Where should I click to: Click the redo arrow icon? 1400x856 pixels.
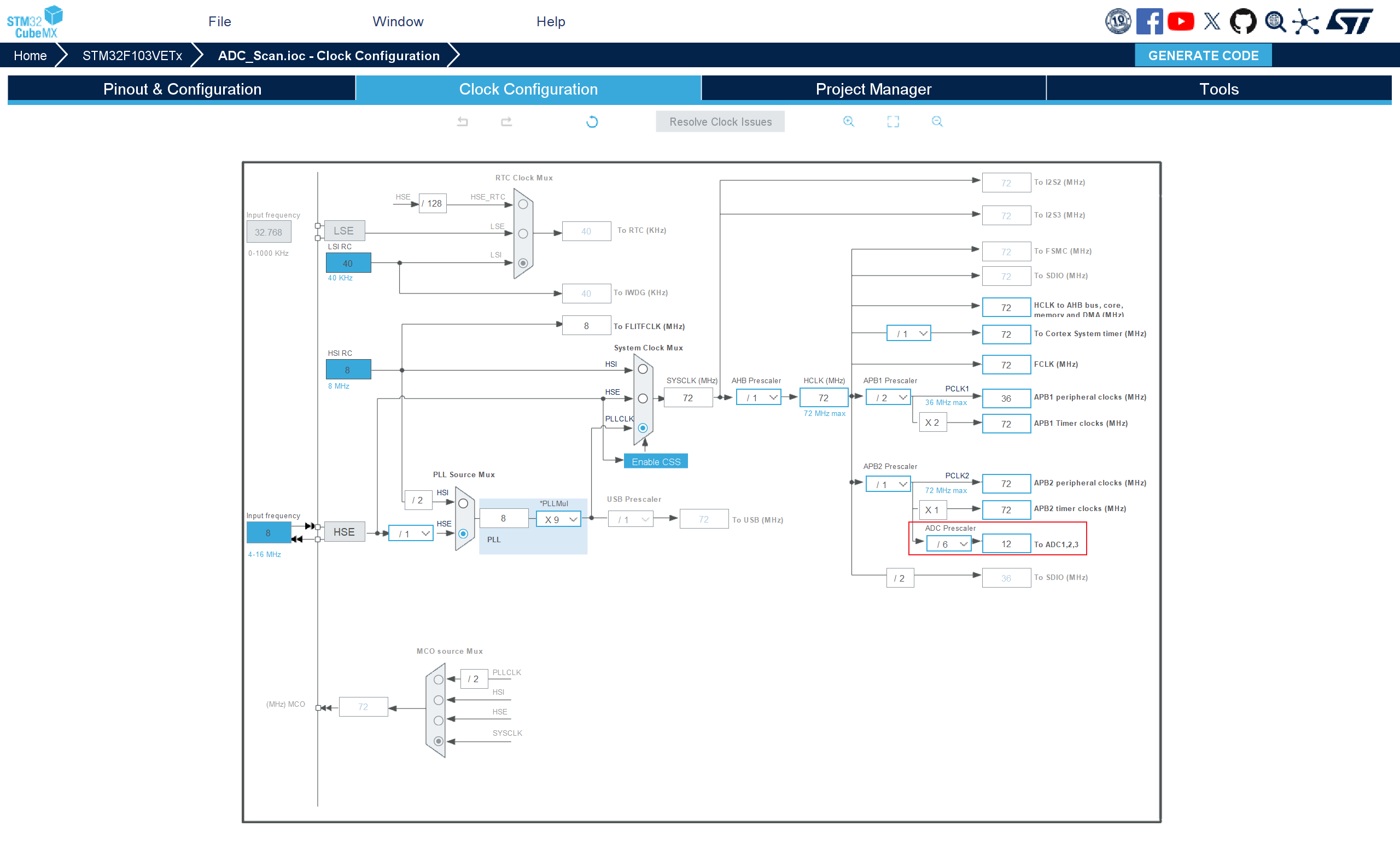pyautogui.click(x=506, y=121)
